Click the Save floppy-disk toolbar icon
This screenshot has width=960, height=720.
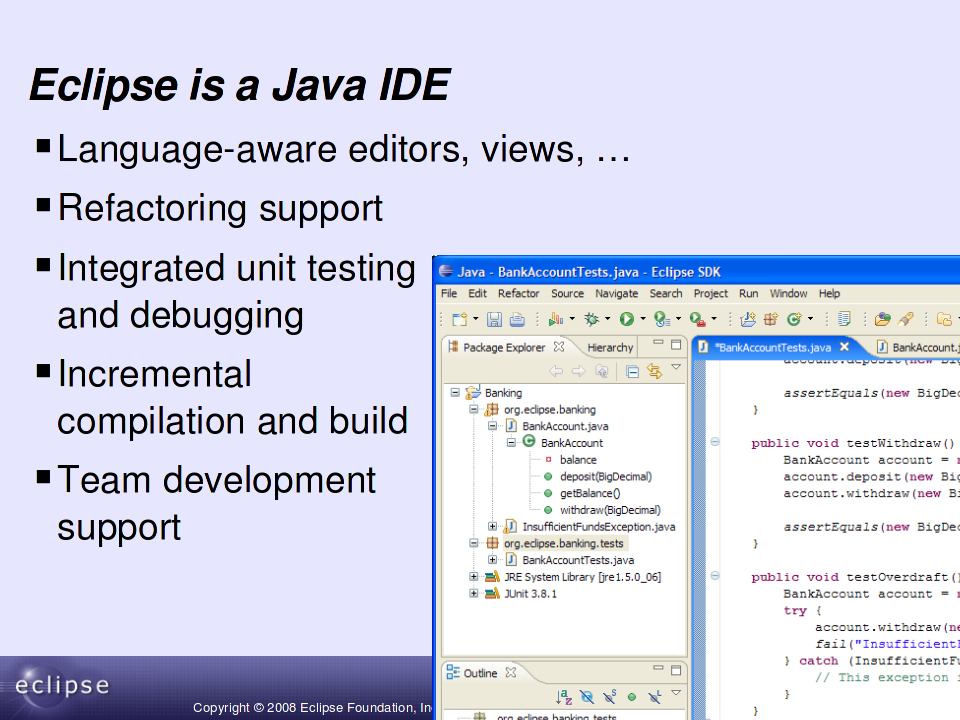click(495, 319)
